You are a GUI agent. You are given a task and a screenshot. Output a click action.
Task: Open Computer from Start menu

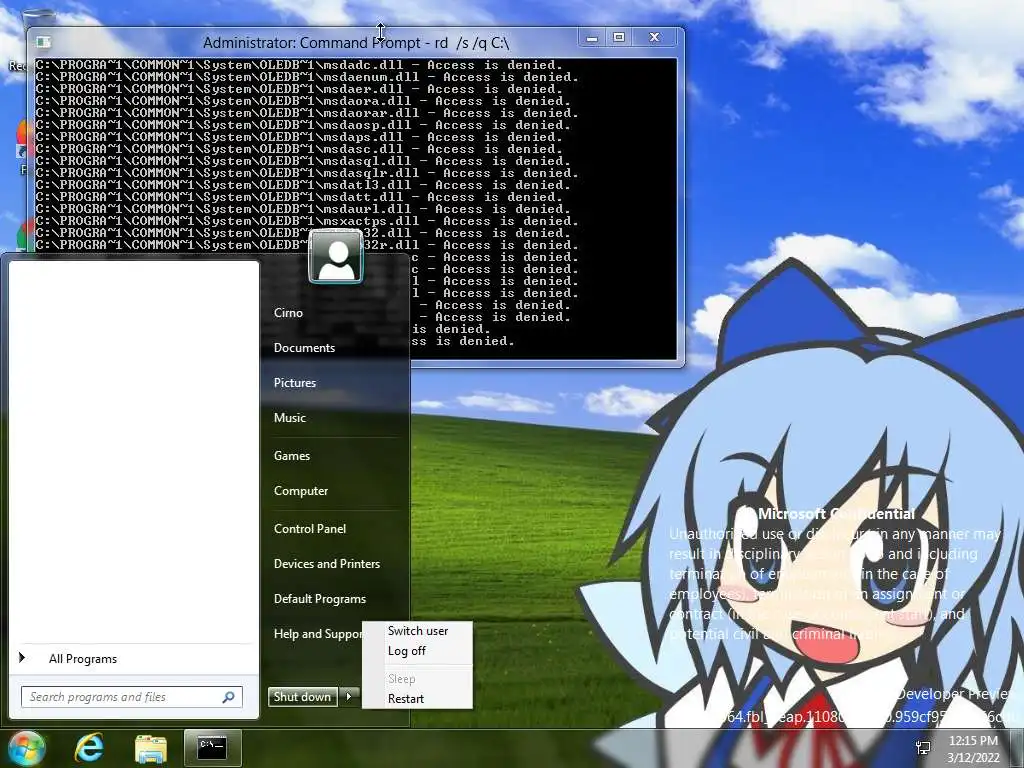tap(300, 491)
